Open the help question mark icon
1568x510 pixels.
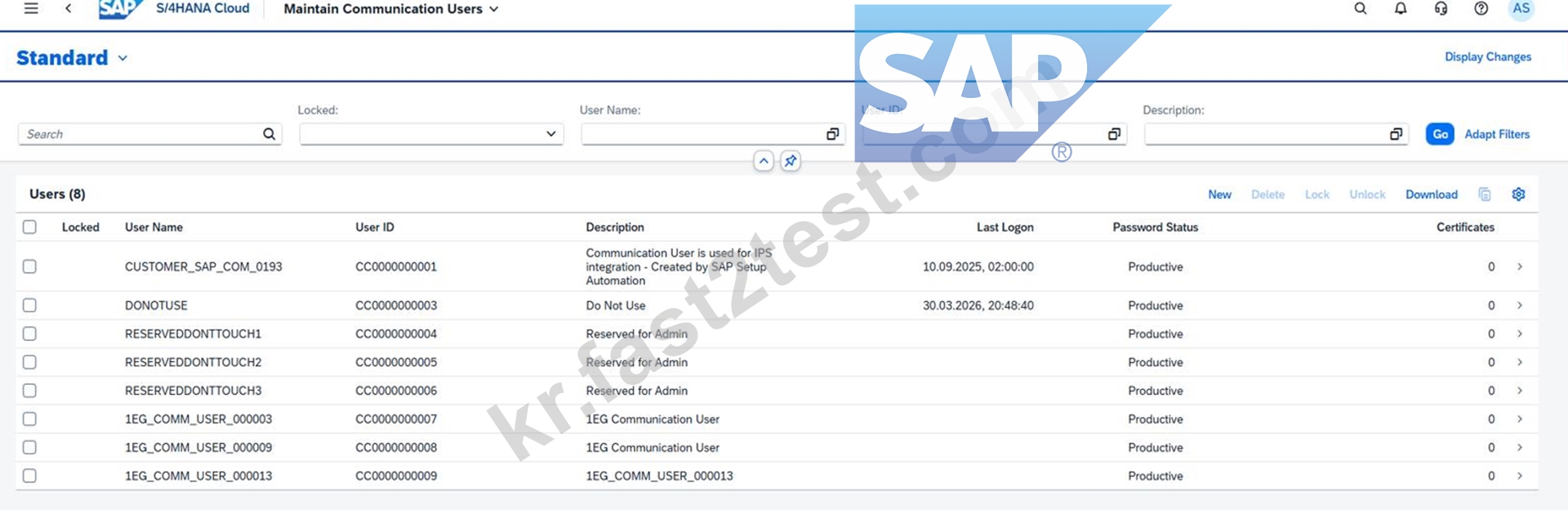(x=1481, y=8)
